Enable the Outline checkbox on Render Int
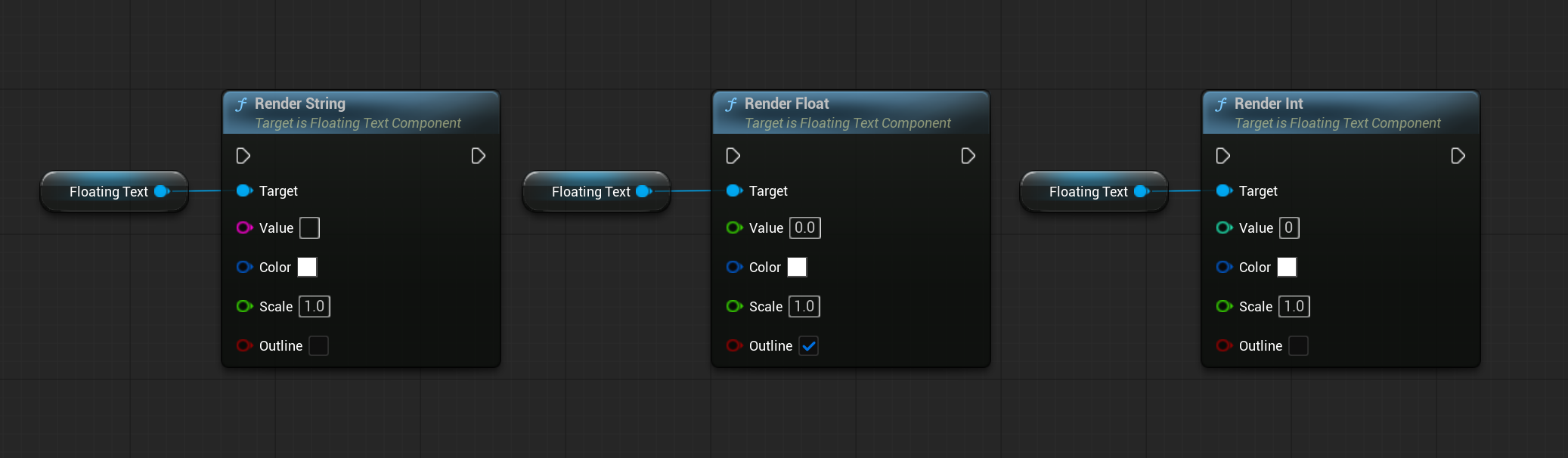Viewport: 1568px width, 458px height. (x=1298, y=345)
